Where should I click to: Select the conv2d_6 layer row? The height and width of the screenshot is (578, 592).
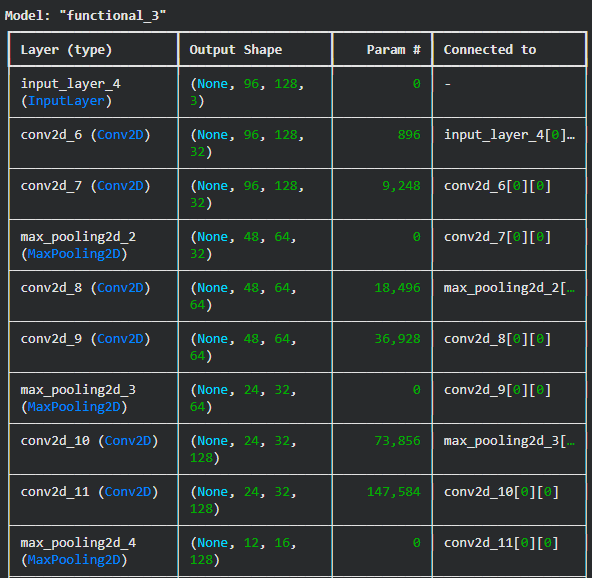pos(298,143)
